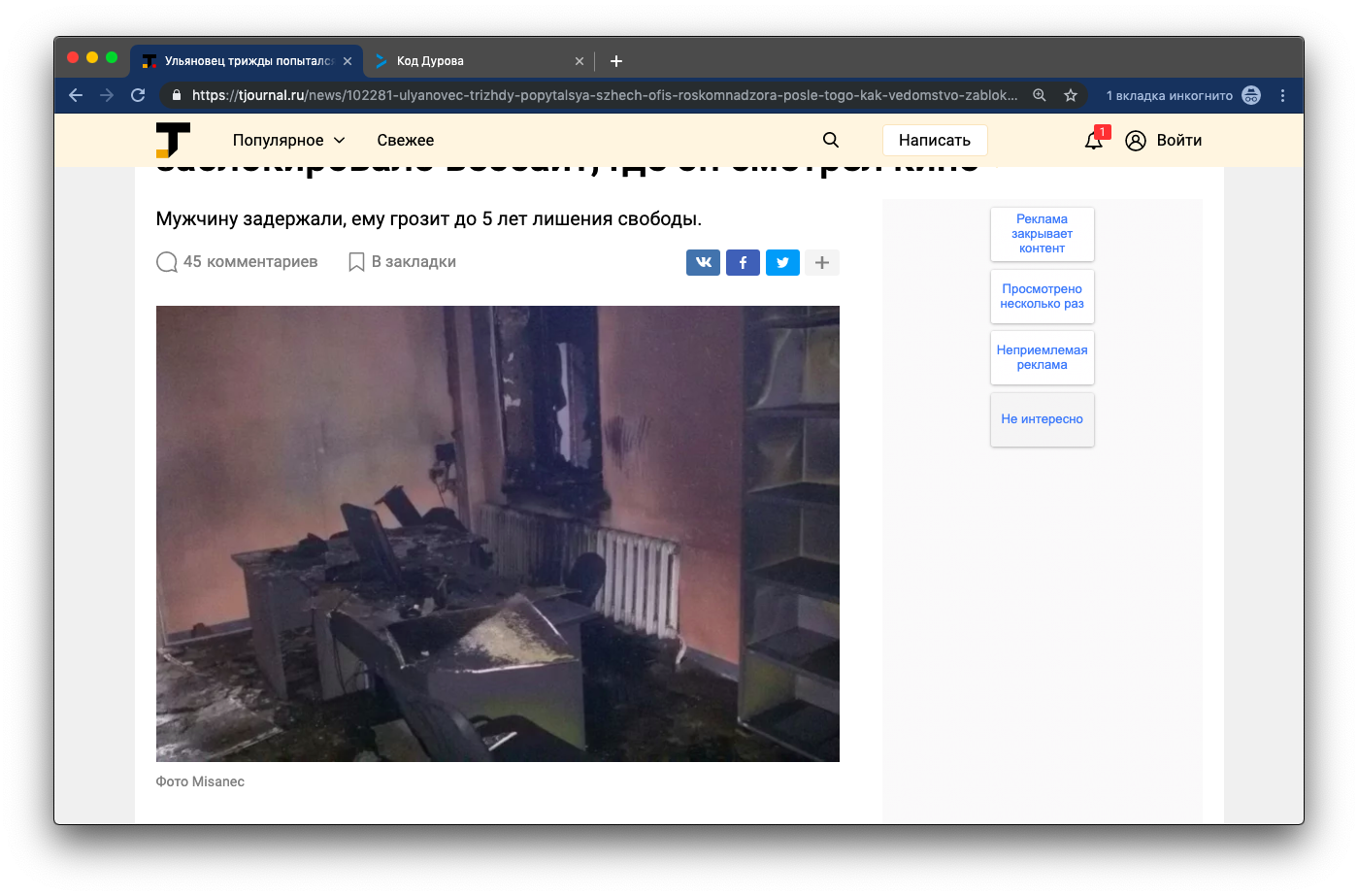Choose Не интересно option

click(x=1043, y=419)
